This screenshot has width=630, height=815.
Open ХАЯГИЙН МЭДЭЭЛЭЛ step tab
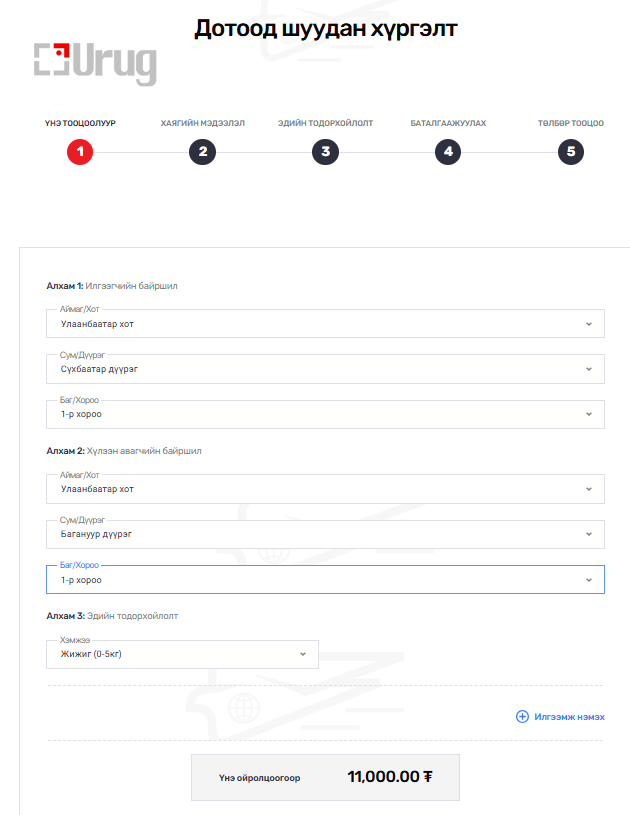point(202,123)
